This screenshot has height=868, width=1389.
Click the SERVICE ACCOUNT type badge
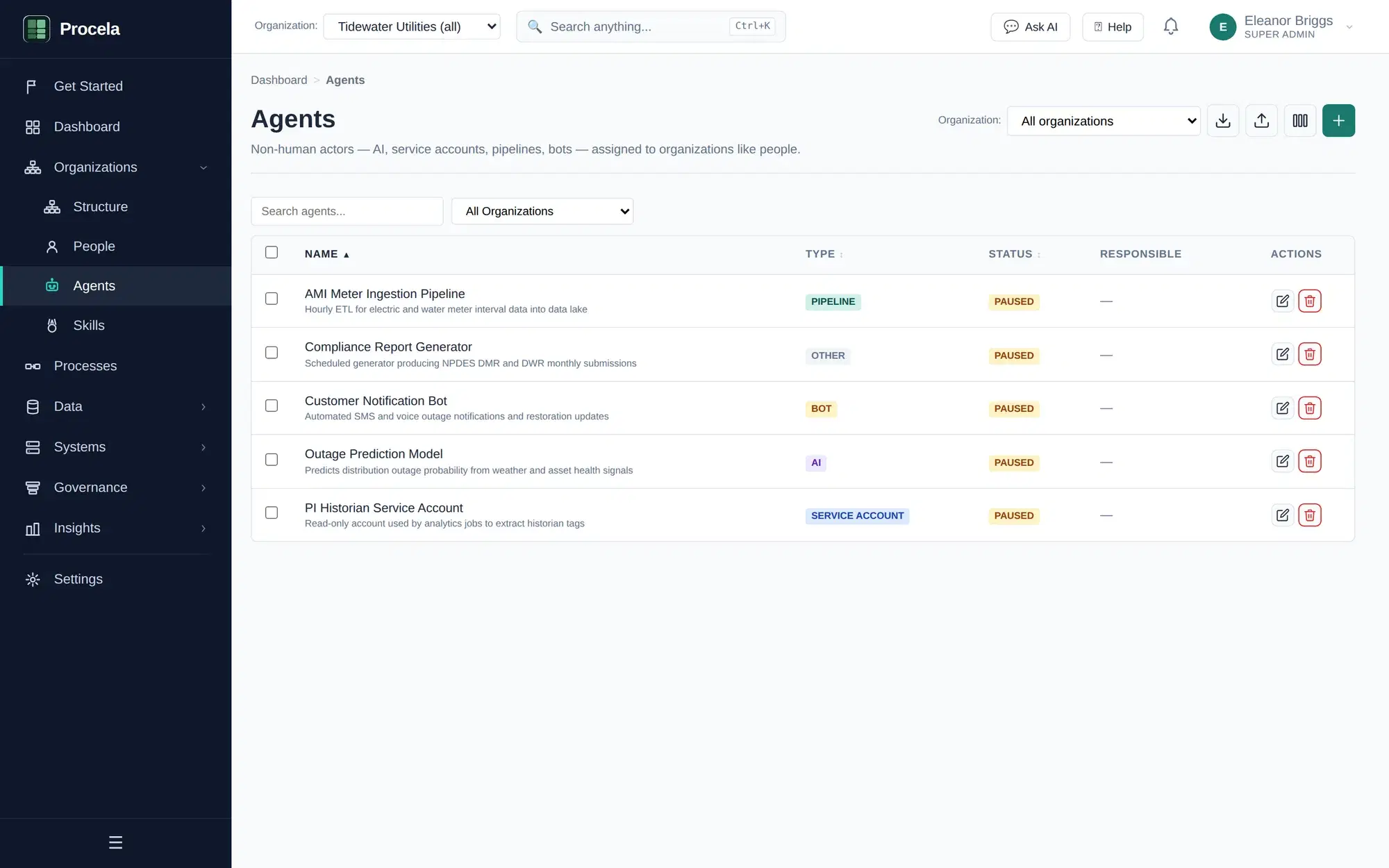tap(857, 515)
